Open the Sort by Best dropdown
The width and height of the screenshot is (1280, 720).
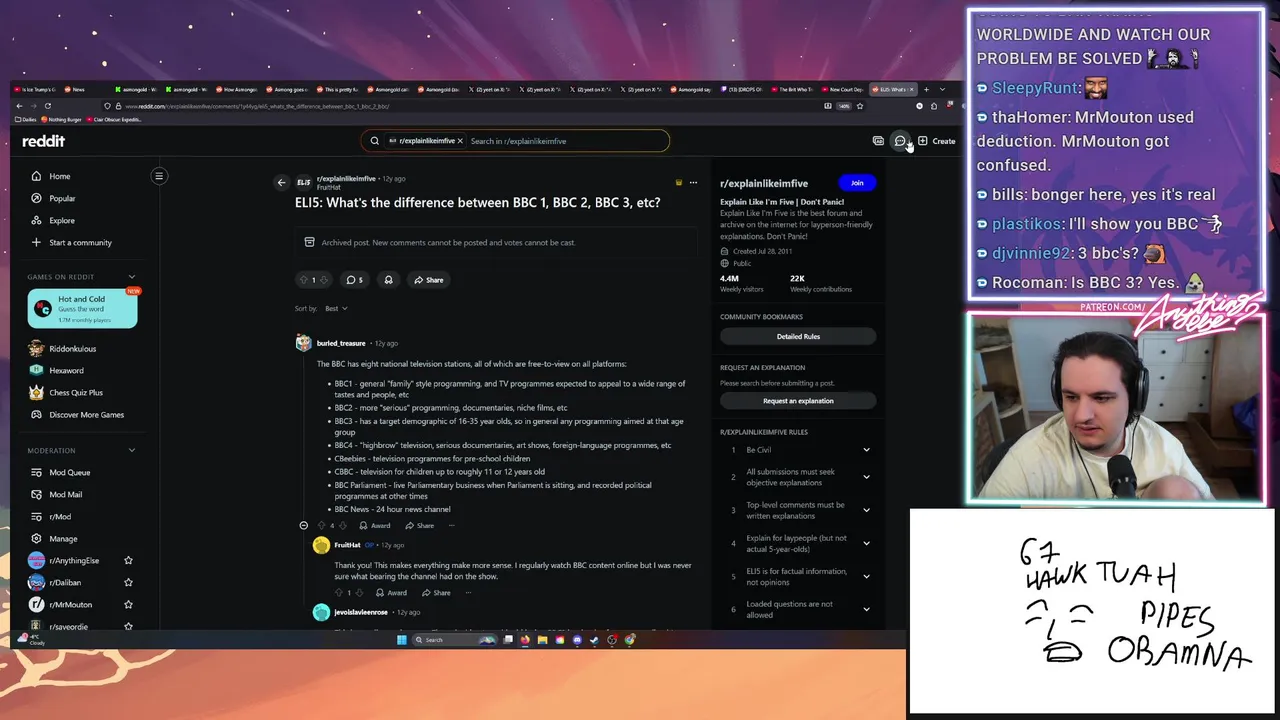coord(336,308)
